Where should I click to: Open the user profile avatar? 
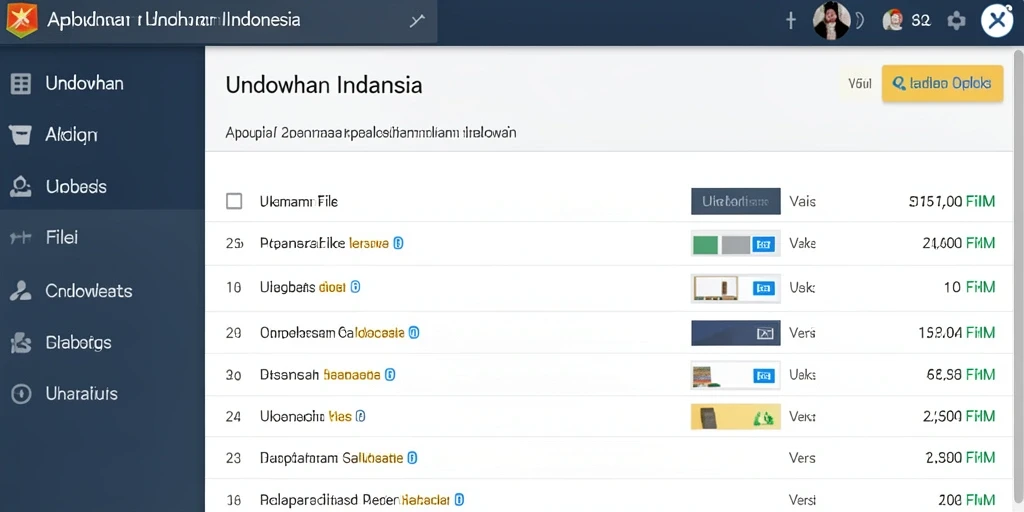(x=831, y=21)
